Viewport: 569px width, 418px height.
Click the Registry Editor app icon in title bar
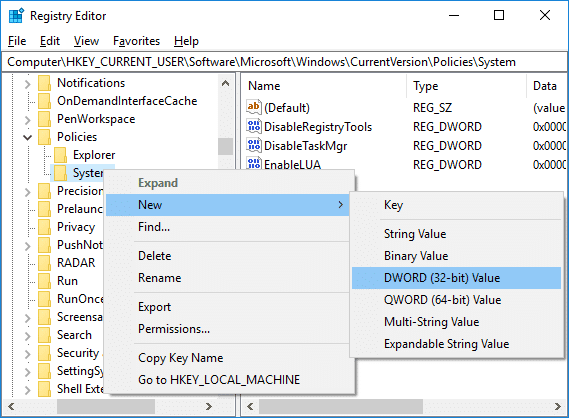point(16,16)
